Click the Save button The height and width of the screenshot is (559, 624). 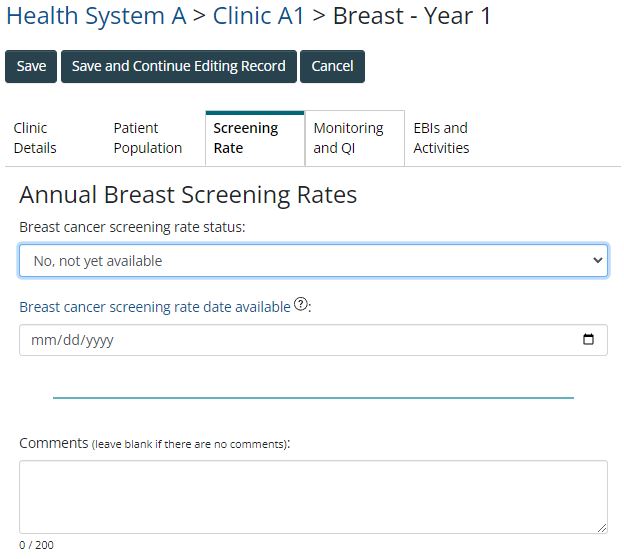click(31, 66)
